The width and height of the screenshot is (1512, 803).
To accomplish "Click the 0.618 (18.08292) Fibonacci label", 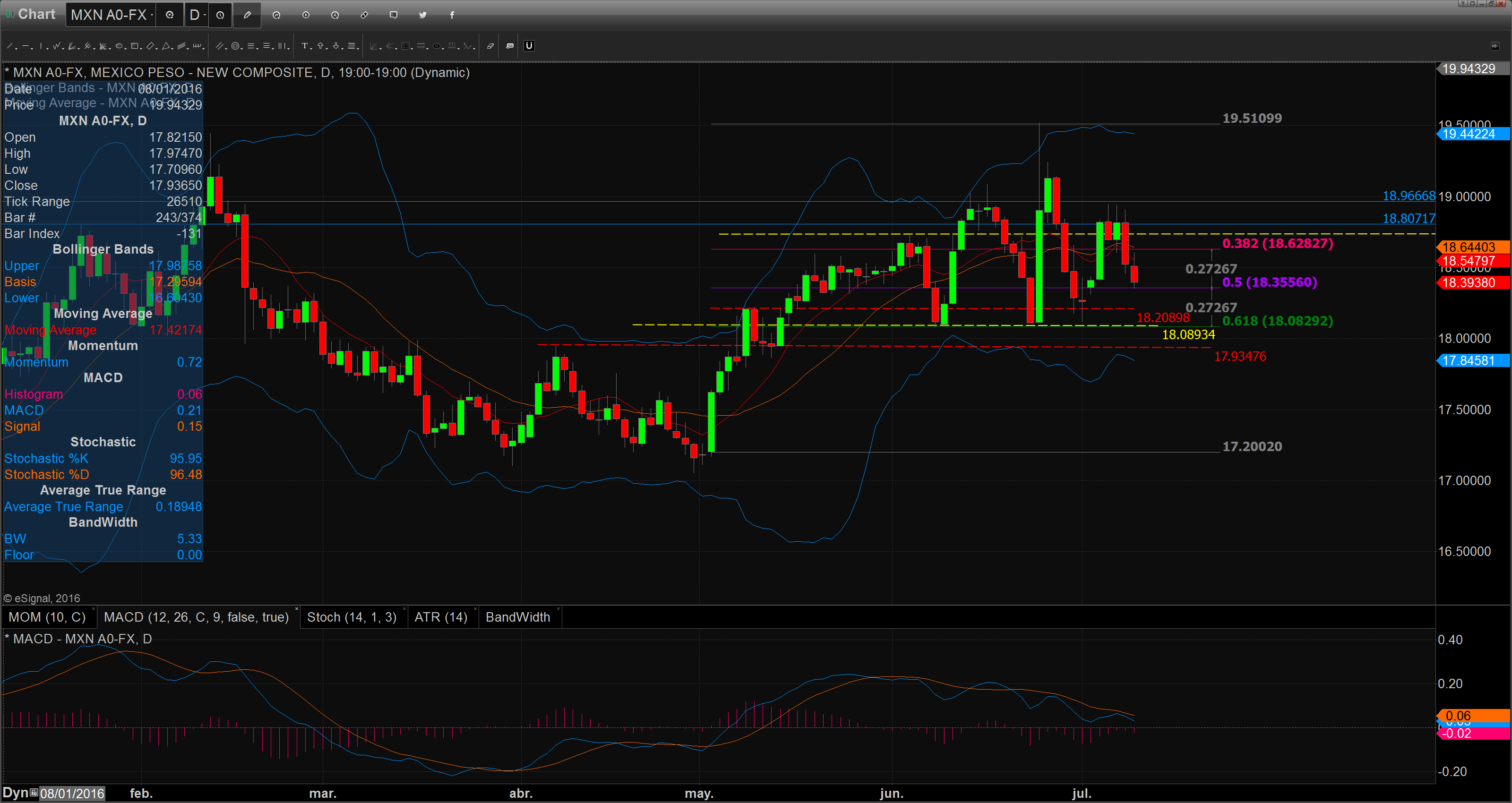I will (x=1277, y=321).
